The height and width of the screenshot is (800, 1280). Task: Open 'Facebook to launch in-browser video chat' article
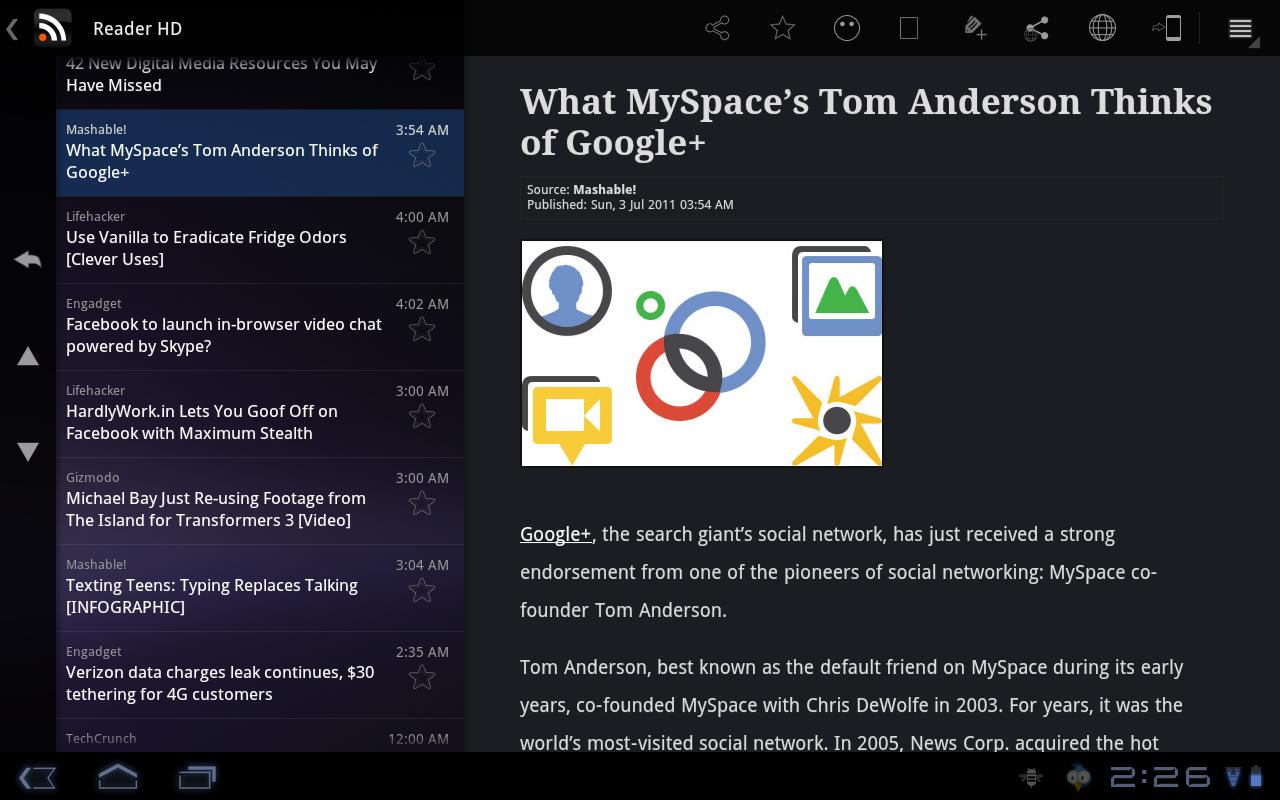[260, 327]
